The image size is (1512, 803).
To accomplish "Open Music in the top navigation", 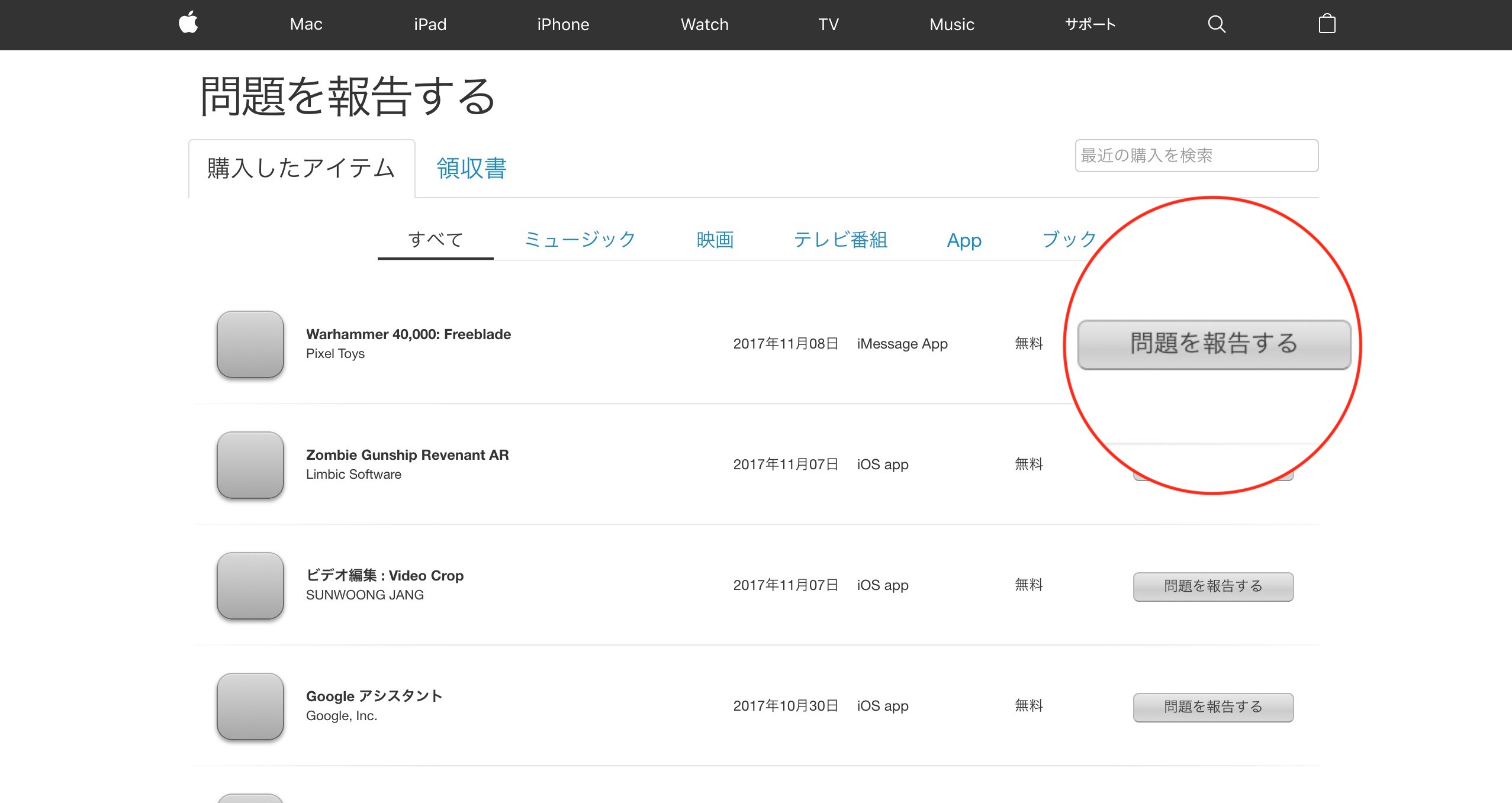I will point(952,24).
